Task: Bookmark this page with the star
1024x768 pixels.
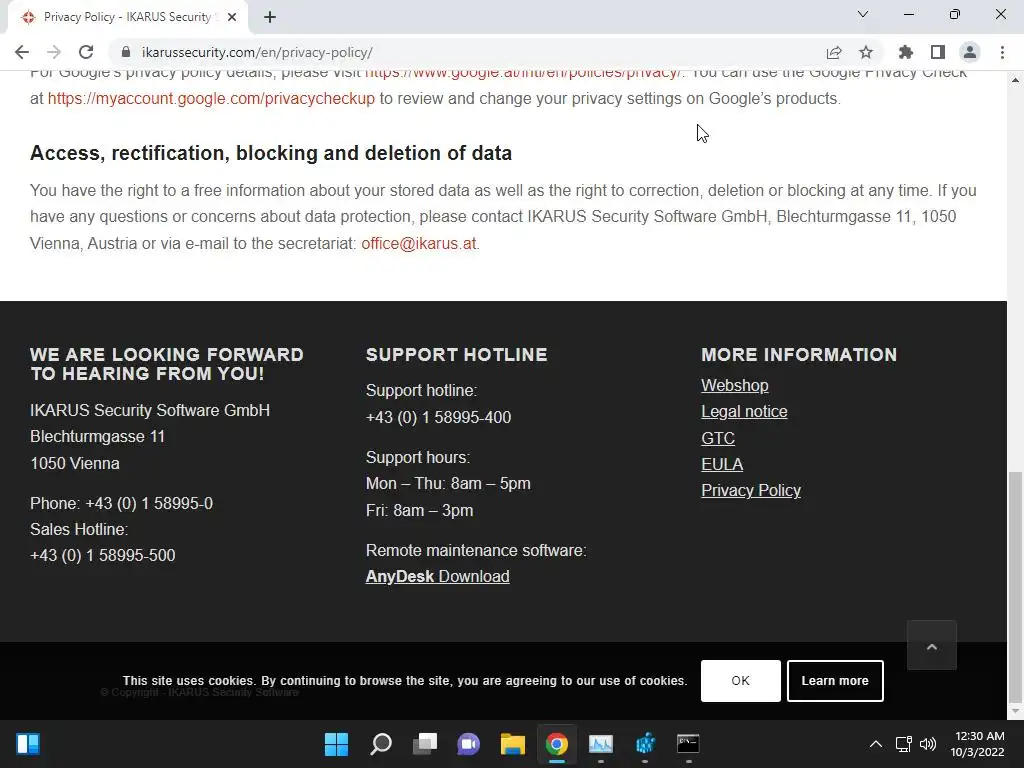Action: pyautogui.click(x=866, y=52)
